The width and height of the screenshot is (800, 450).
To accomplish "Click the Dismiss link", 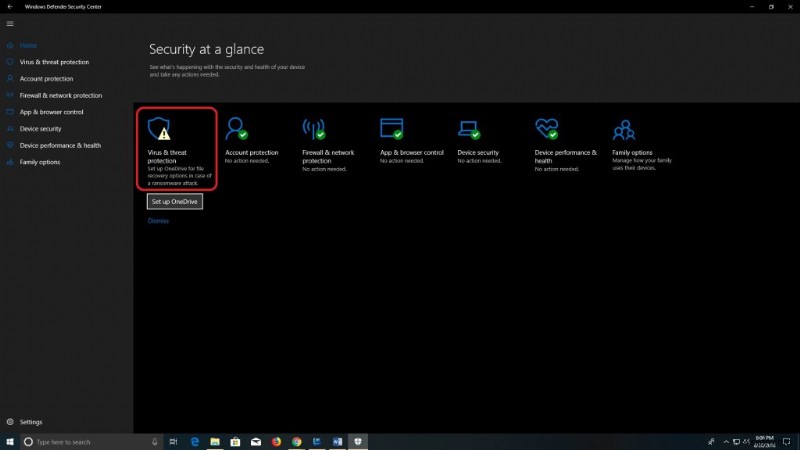I will [x=158, y=221].
